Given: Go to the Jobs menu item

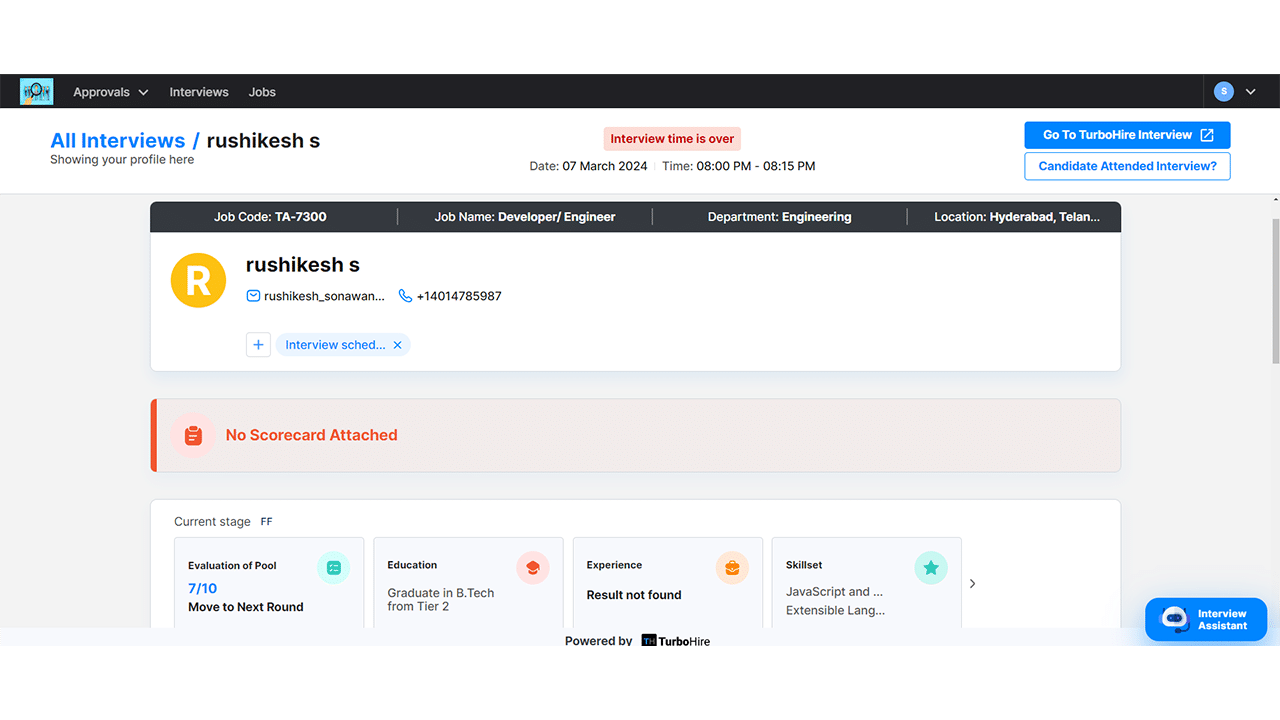Looking at the screenshot, I should 262,92.
